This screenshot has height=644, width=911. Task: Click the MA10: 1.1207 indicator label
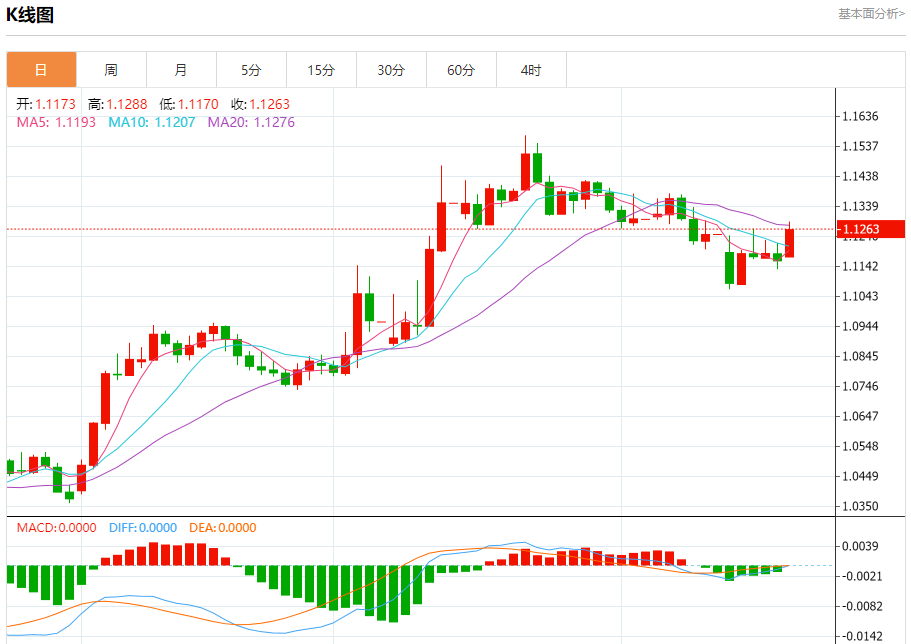[151, 122]
